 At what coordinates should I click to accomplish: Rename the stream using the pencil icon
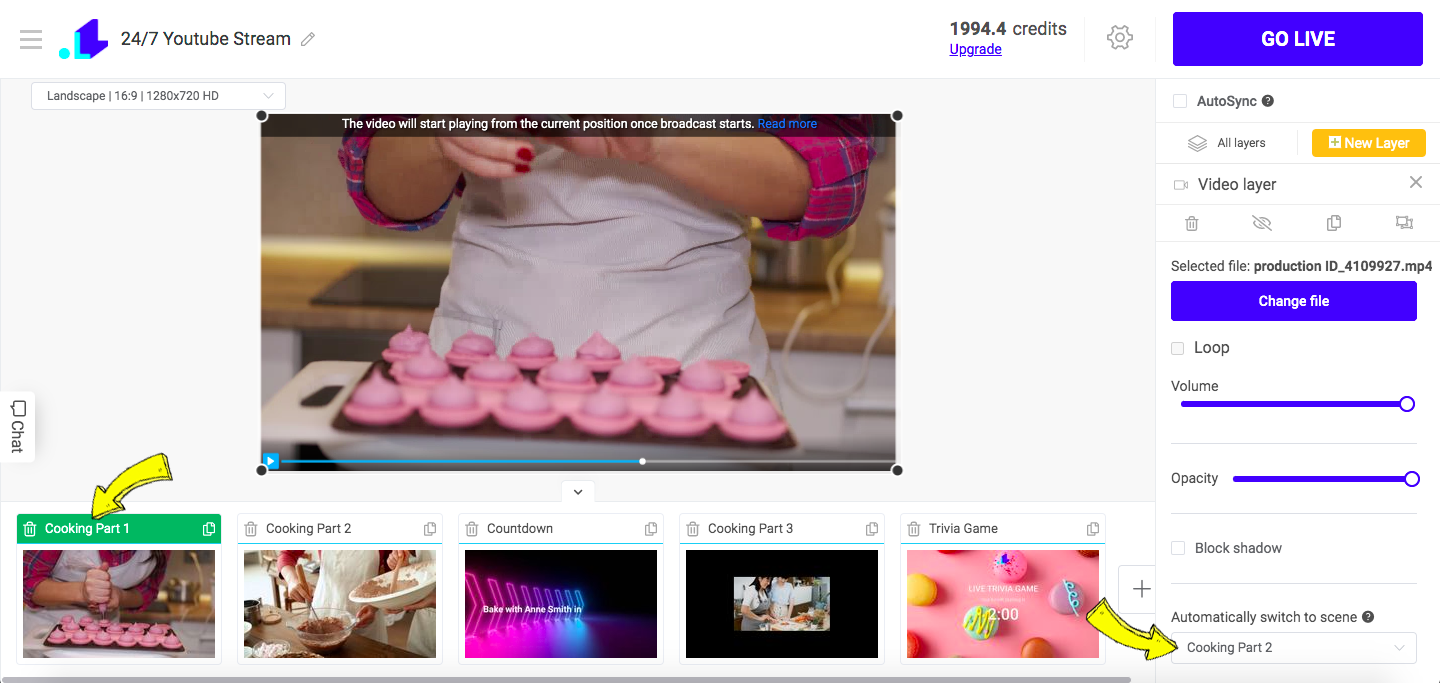pyautogui.click(x=307, y=38)
